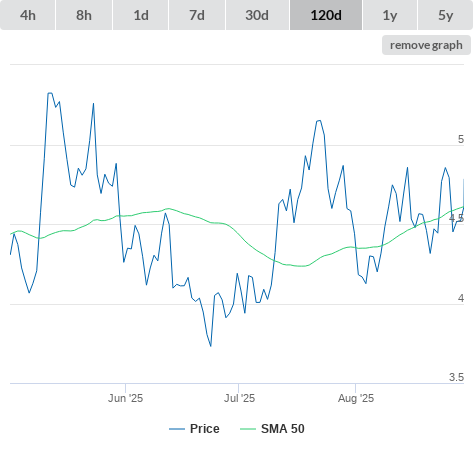Click the y-axis label 3.5
474x455 pixels.
[456, 377]
